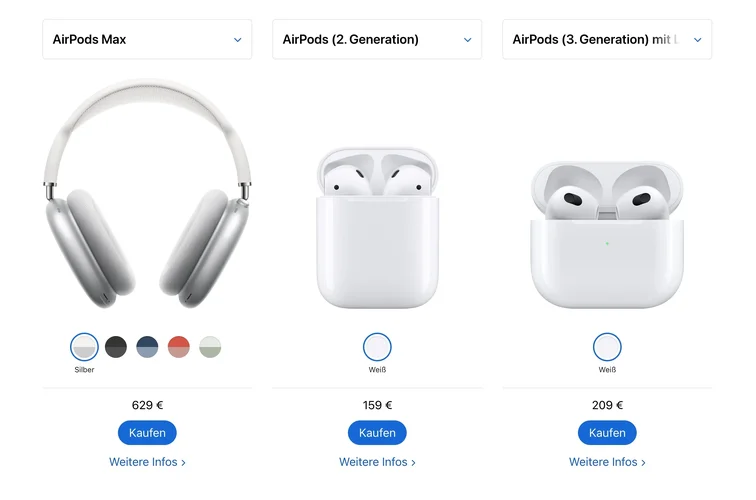Click the AirPods 2. Generation case image
Image resolution: width=756 pixels, height=500 pixels.
pos(377,228)
